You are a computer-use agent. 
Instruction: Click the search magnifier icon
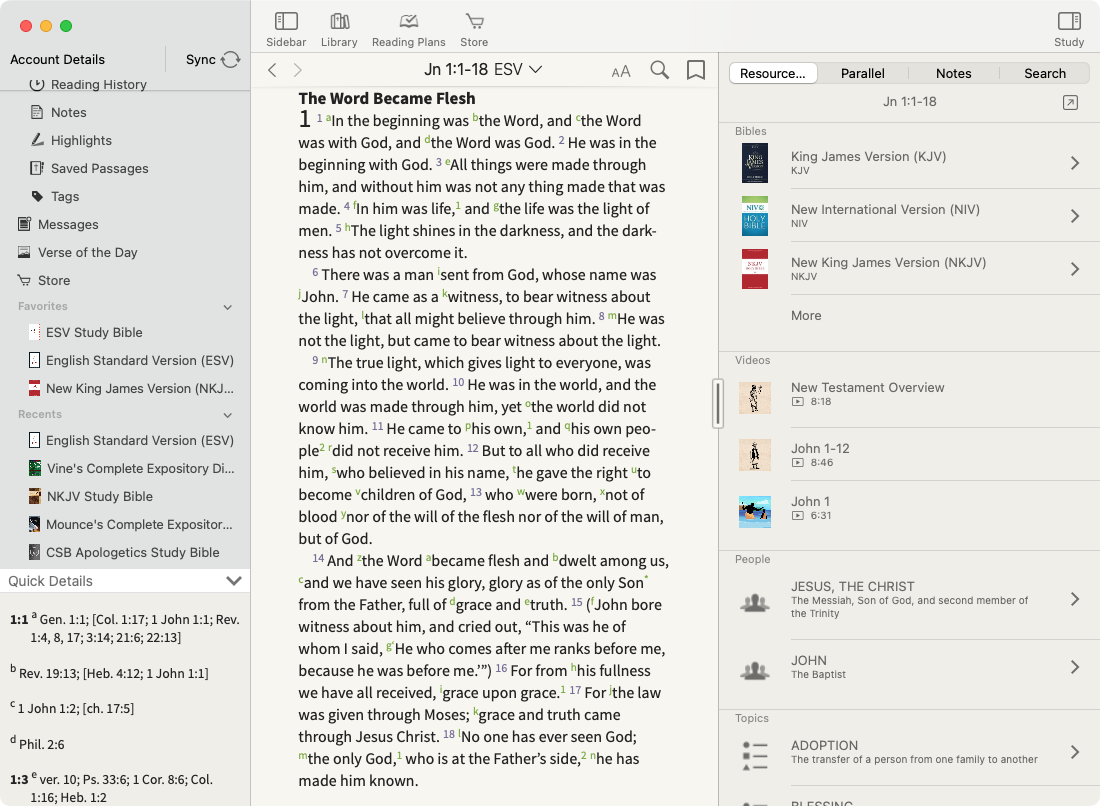coord(659,70)
